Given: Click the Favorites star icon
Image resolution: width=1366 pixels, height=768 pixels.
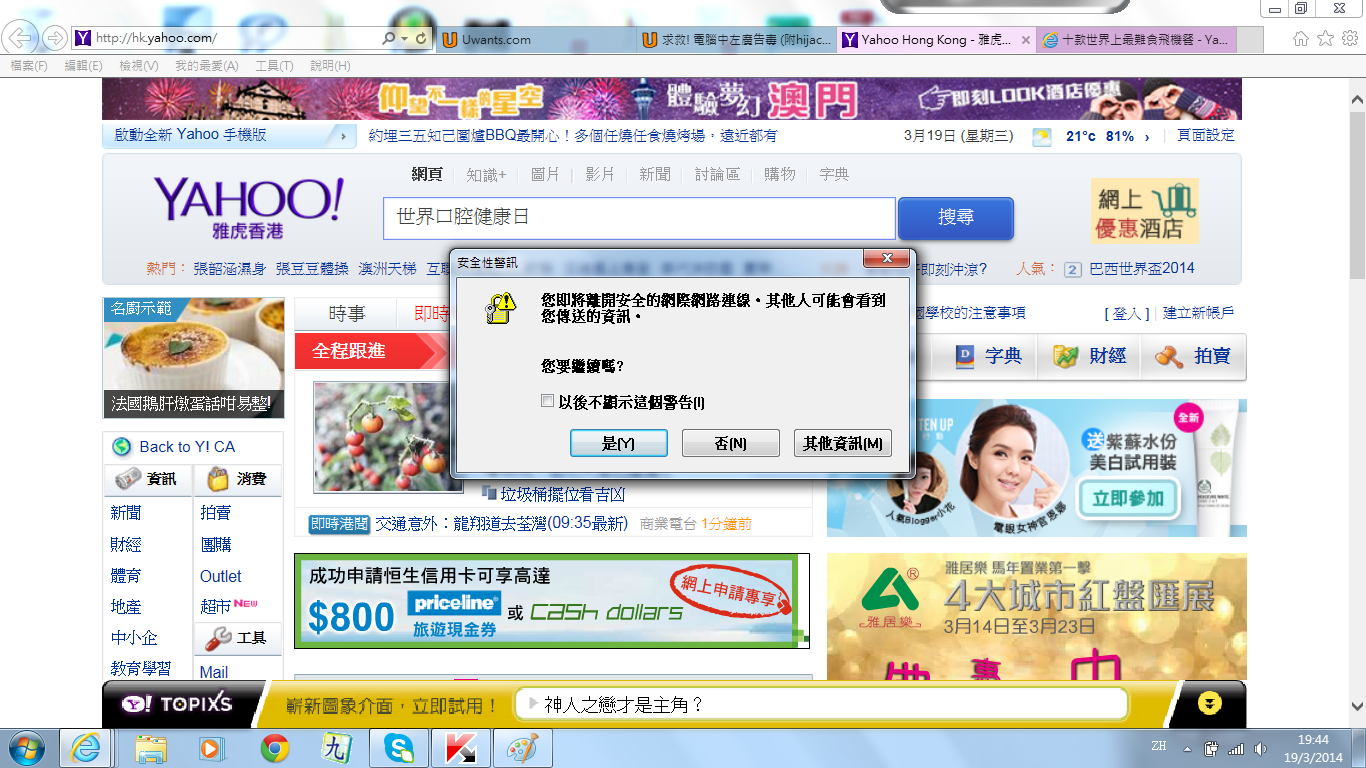Looking at the screenshot, I should point(1325,39).
